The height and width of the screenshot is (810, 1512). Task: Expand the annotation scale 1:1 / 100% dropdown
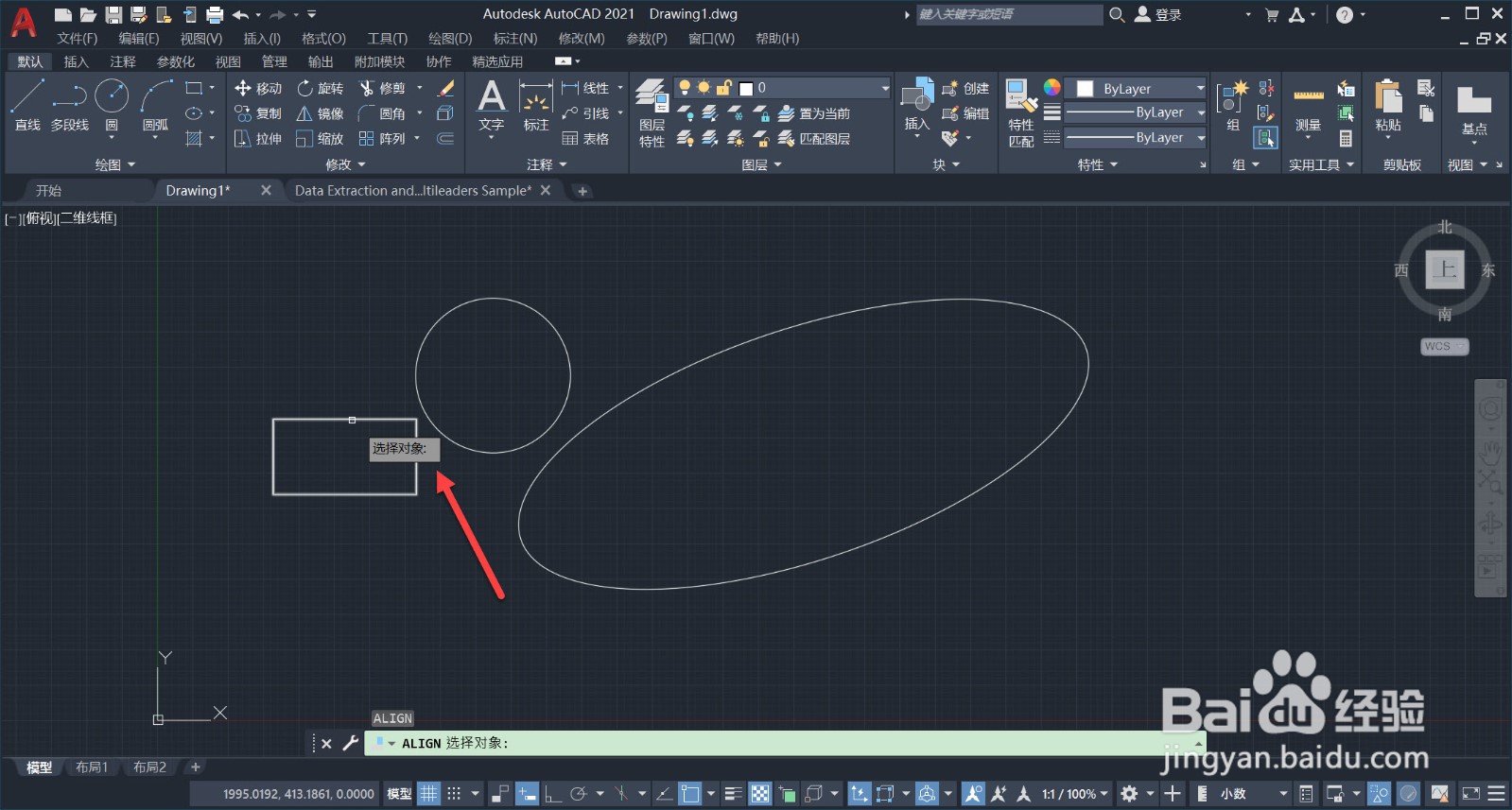point(1075,794)
